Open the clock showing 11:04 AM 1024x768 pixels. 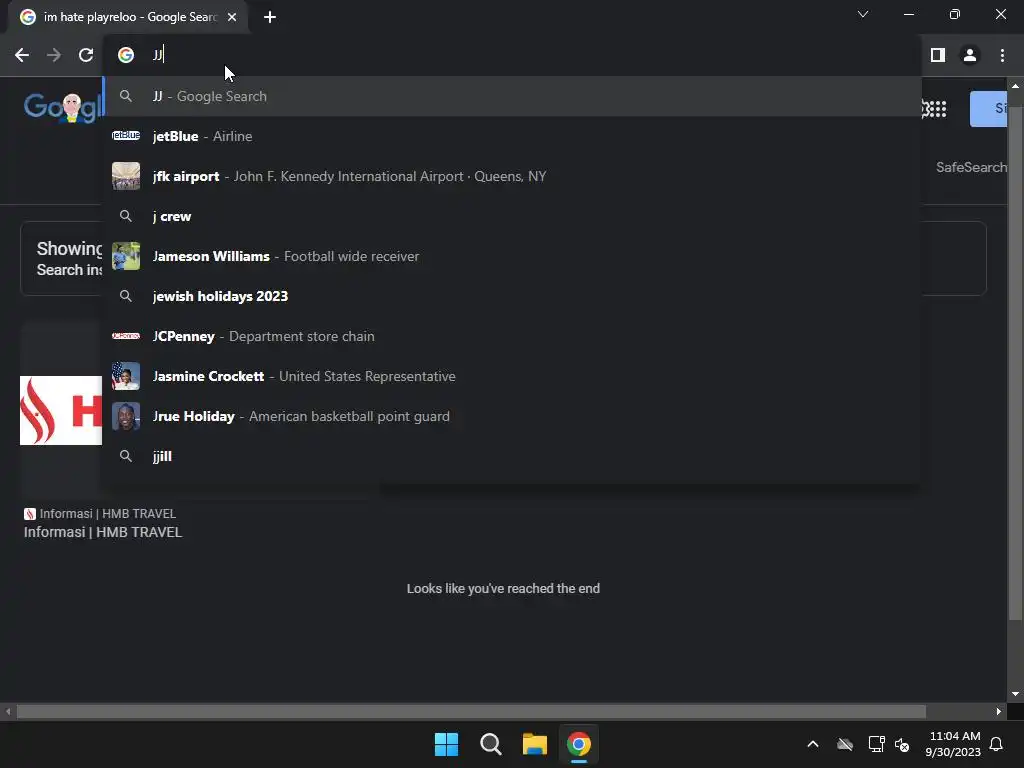(x=953, y=744)
